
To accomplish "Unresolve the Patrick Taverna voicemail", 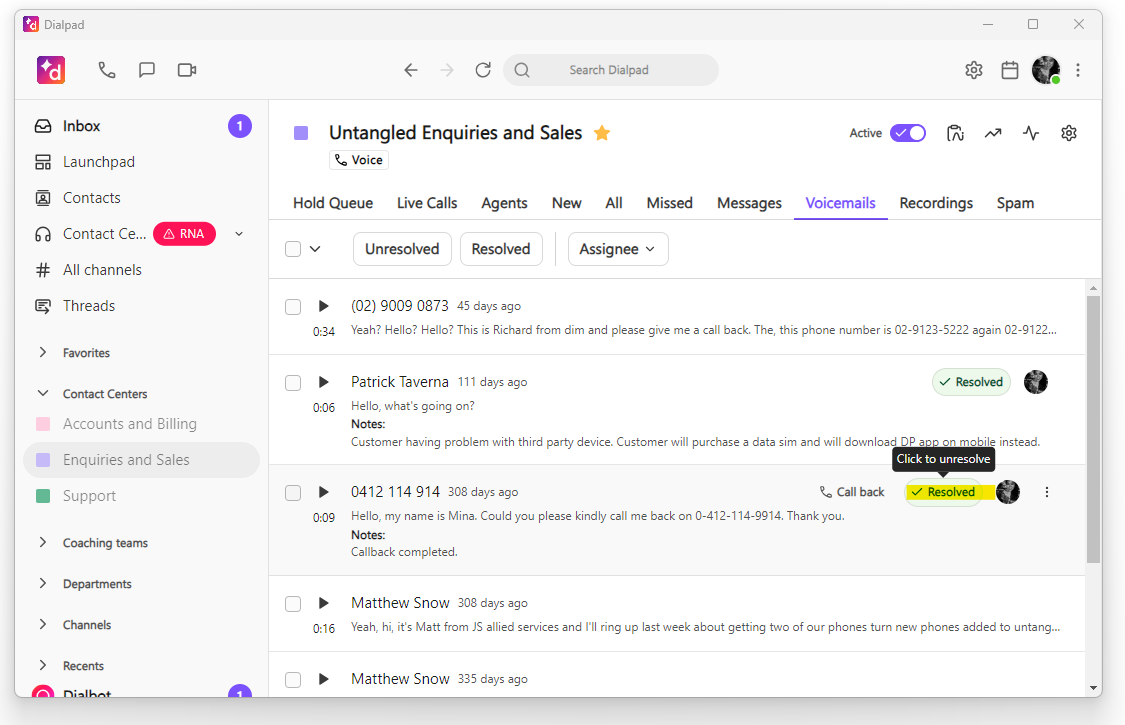I will tap(971, 382).
